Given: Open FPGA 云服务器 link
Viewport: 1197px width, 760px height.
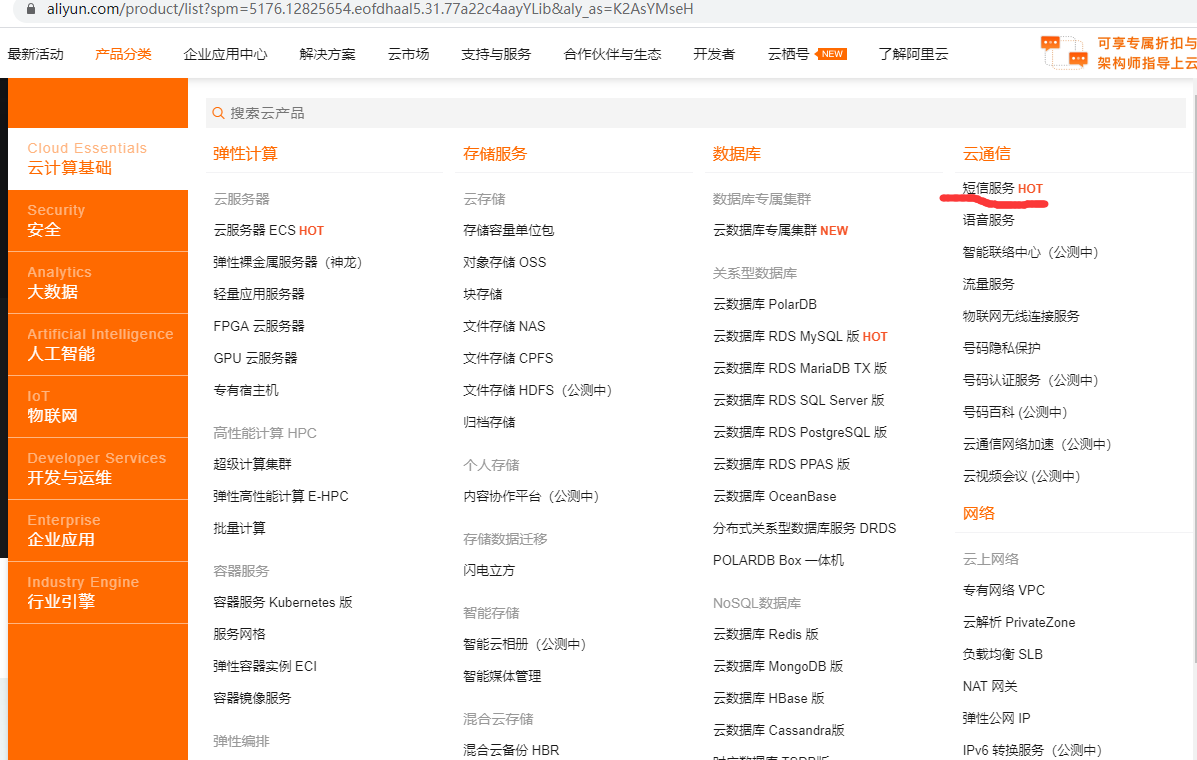Looking at the screenshot, I should click(259, 327).
